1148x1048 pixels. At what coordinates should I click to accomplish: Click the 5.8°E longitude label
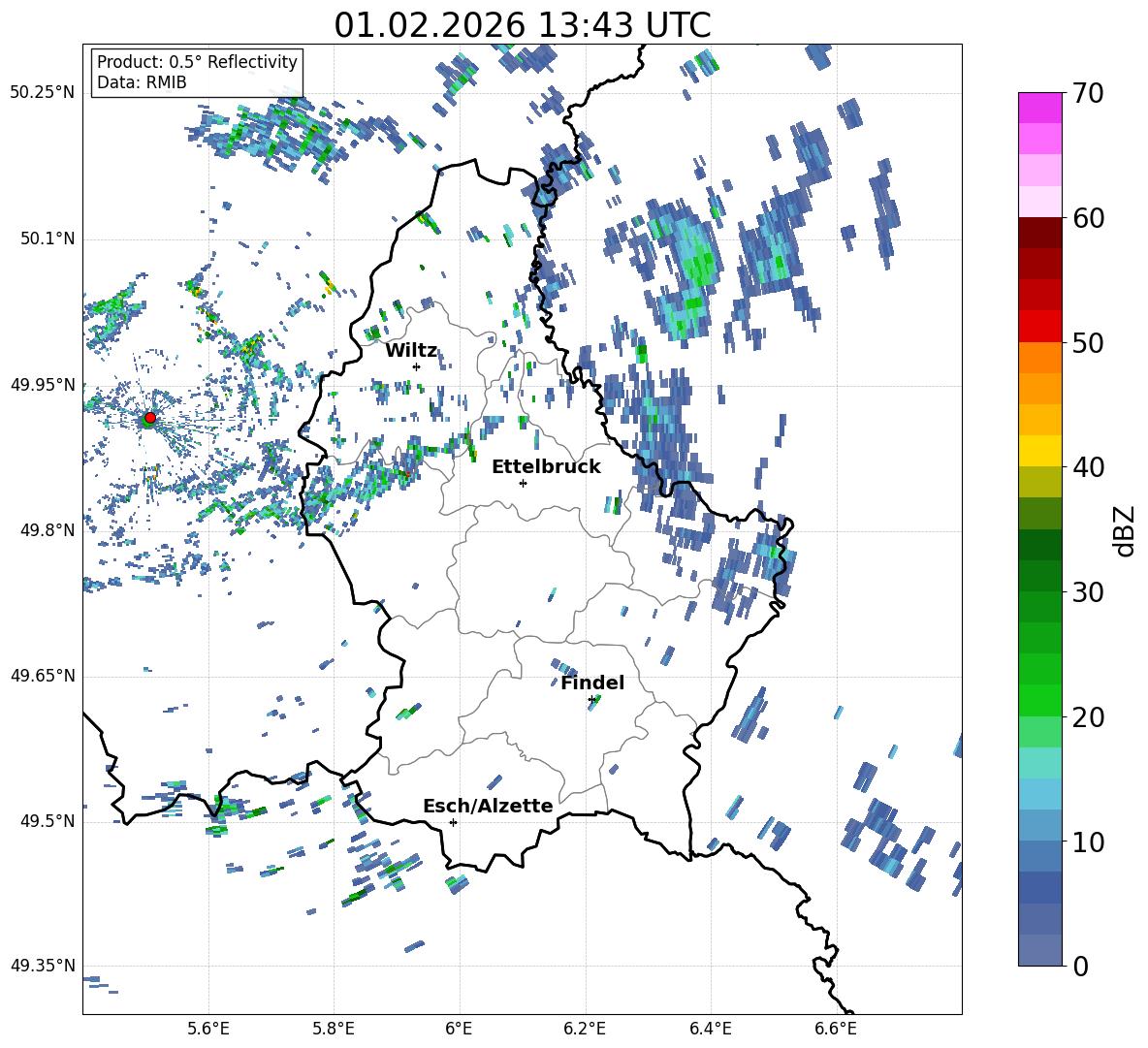(334, 1029)
